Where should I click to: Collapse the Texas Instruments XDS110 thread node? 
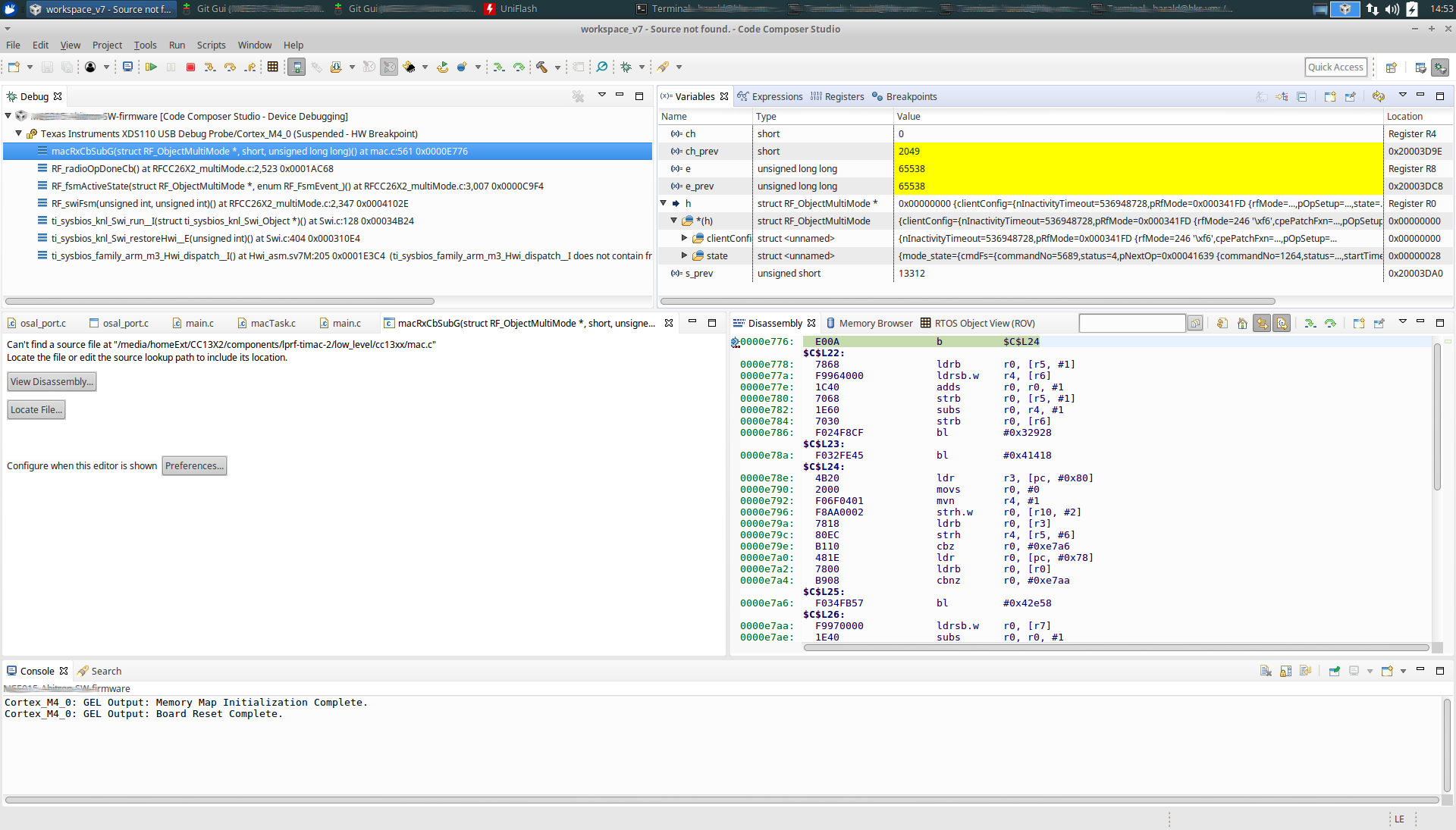click(x=19, y=133)
